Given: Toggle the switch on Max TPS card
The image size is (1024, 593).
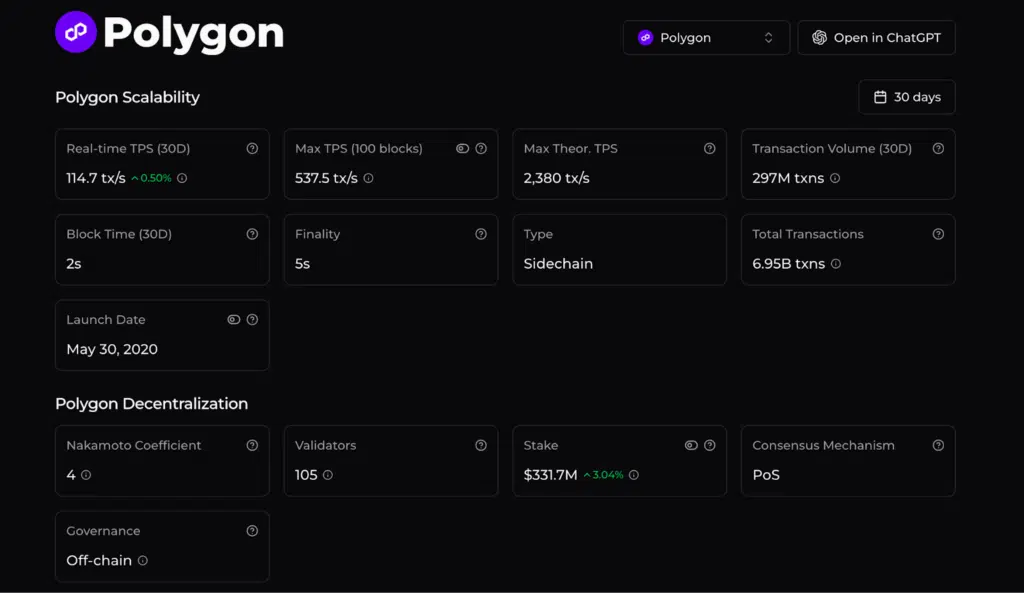Looking at the screenshot, I should 462,149.
